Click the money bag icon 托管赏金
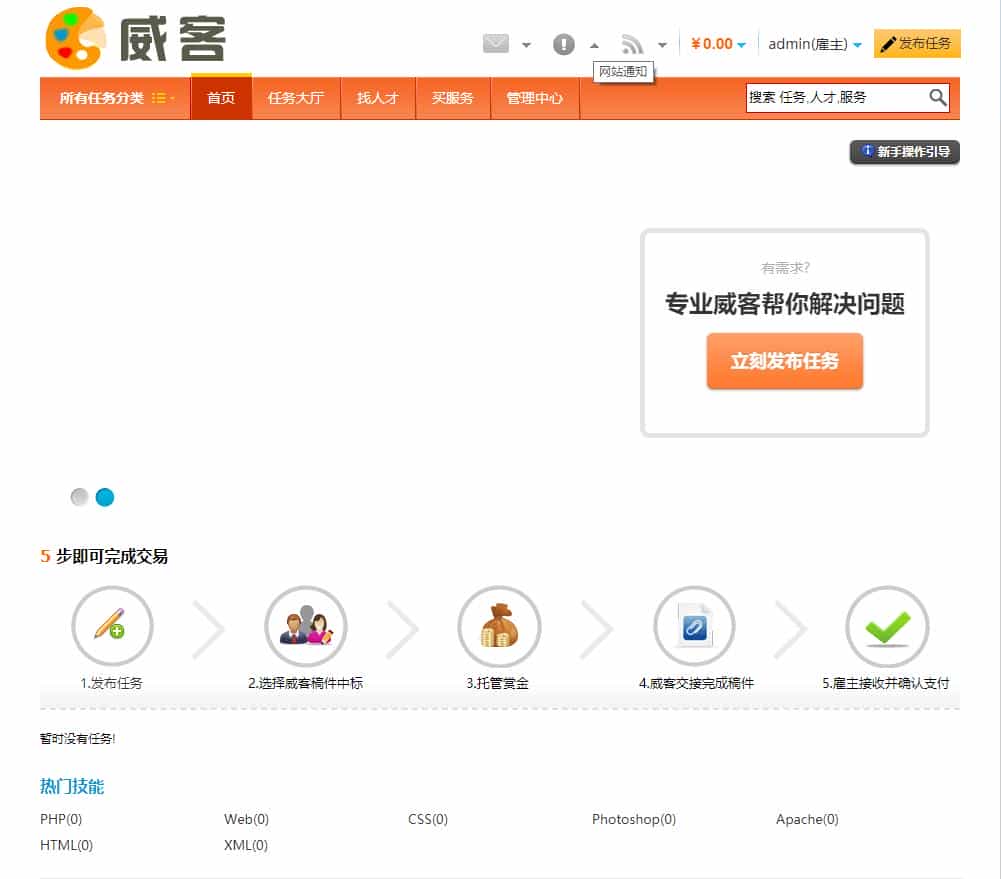Screen dimensions: 1001x879 pos(499,626)
